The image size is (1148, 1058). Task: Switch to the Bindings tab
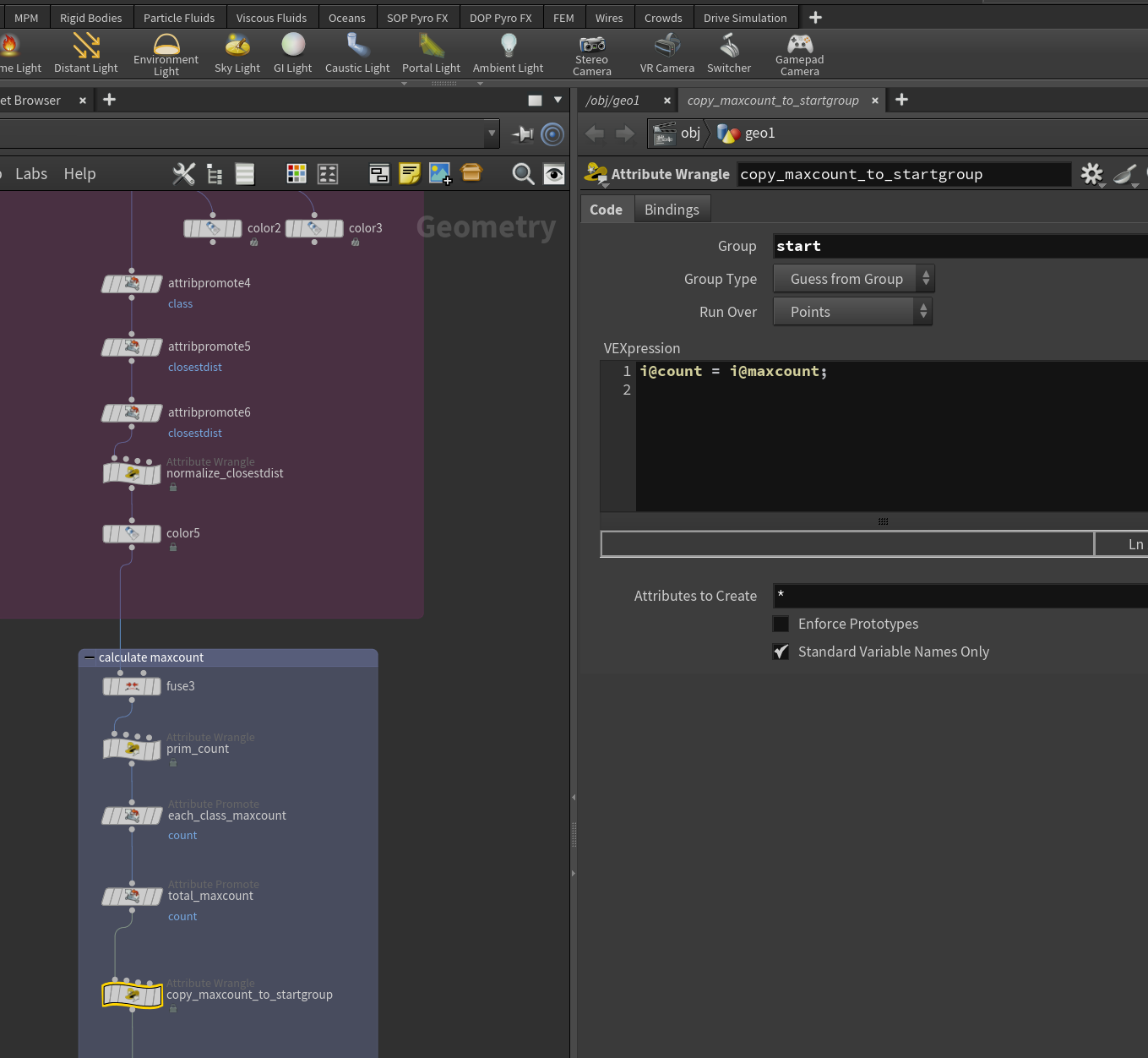tap(672, 210)
